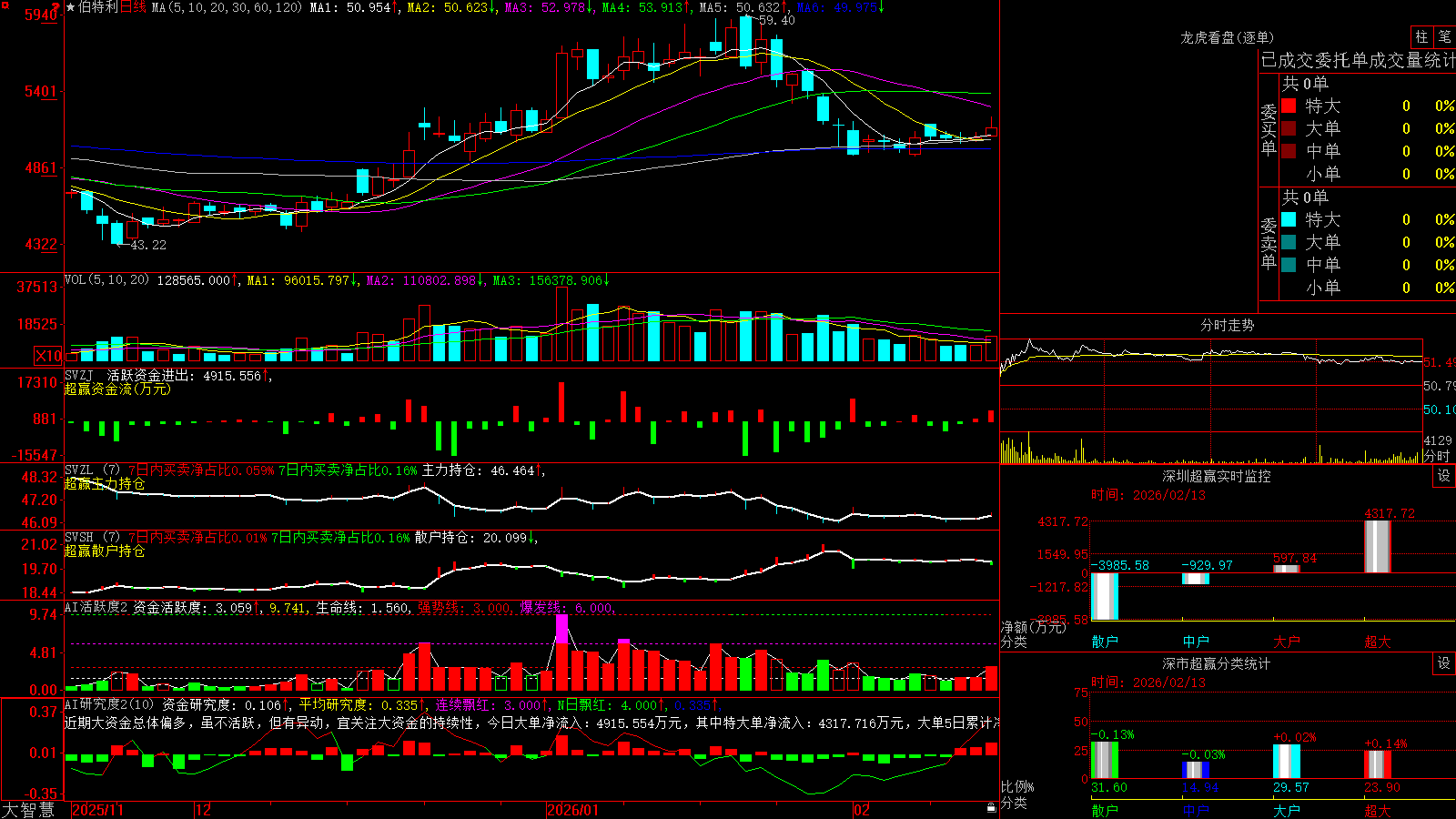Click the SVSH (7) indicator label

(93, 538)
